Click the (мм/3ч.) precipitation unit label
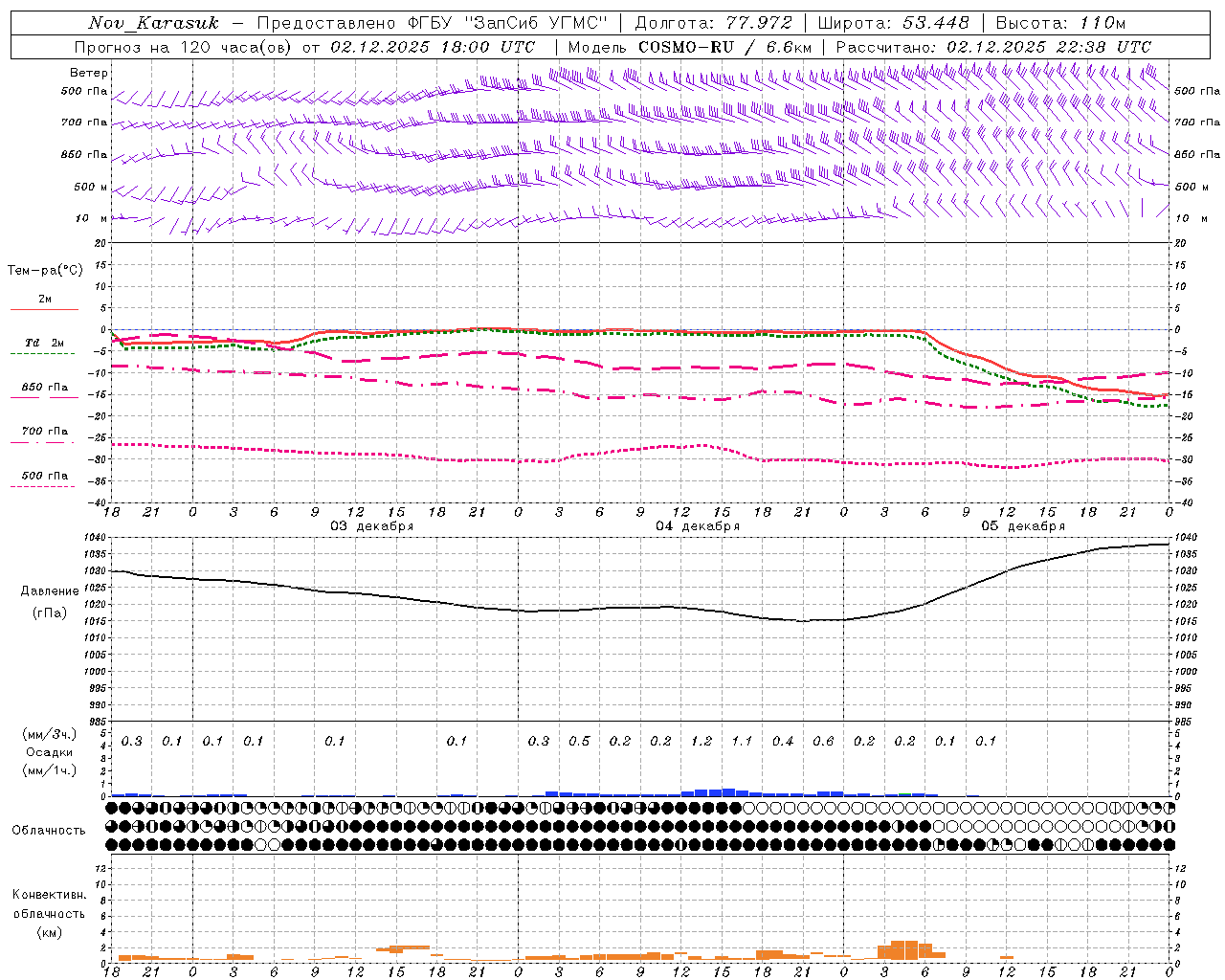 [x=49, y=734]
